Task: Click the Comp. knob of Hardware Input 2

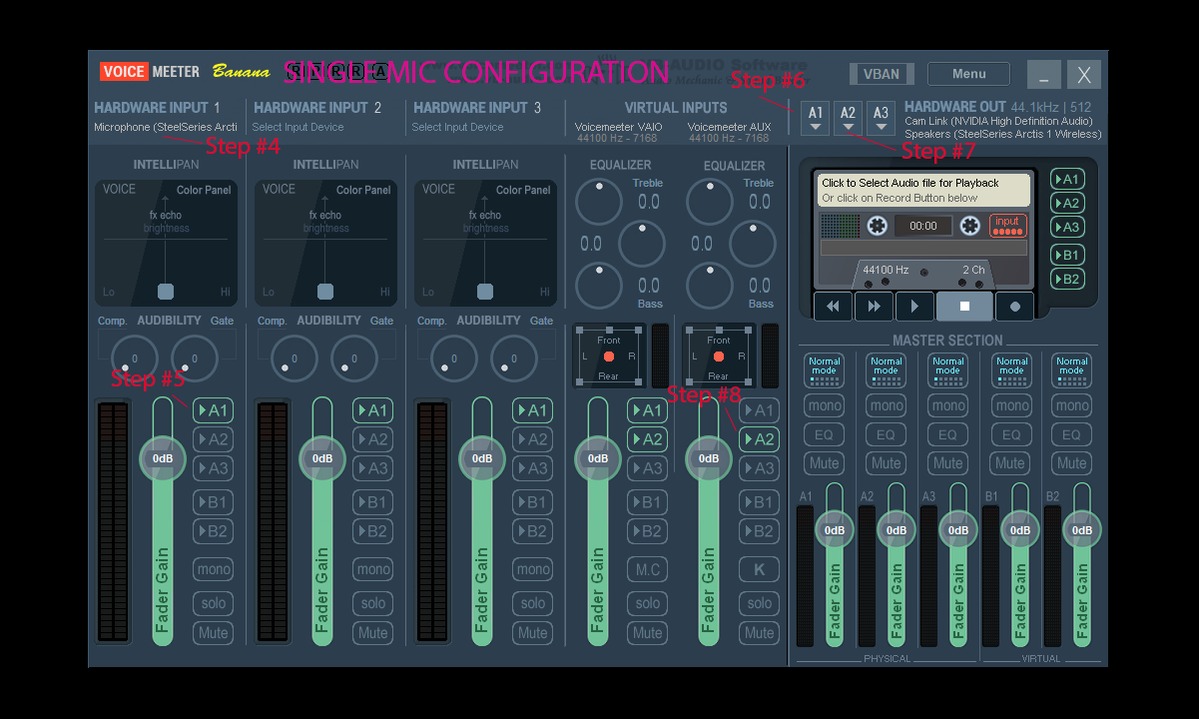Action: (294, 358)
